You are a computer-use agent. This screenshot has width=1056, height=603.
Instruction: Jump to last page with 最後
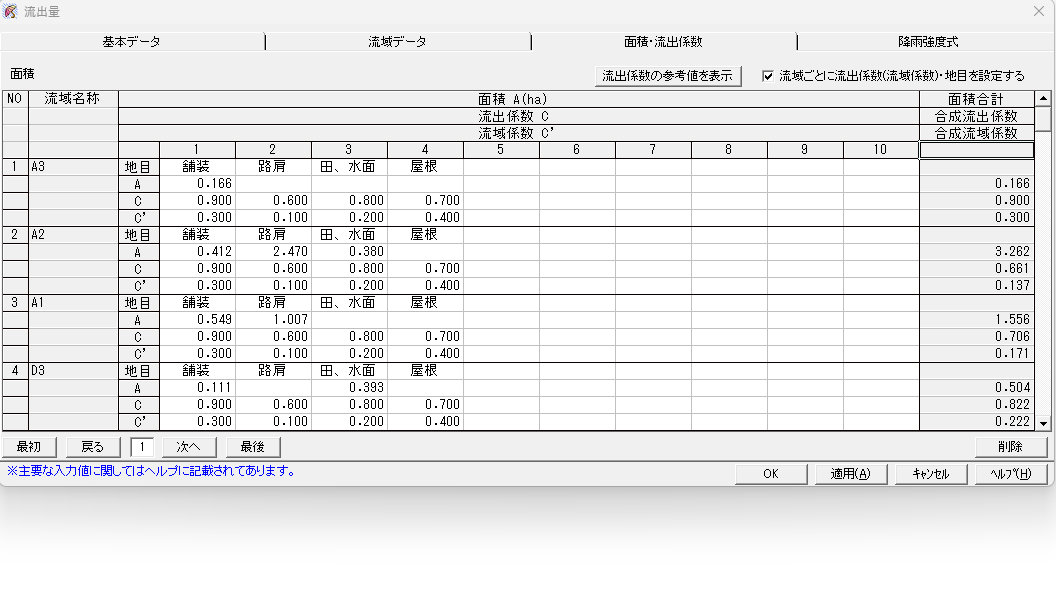coord(252,447)
